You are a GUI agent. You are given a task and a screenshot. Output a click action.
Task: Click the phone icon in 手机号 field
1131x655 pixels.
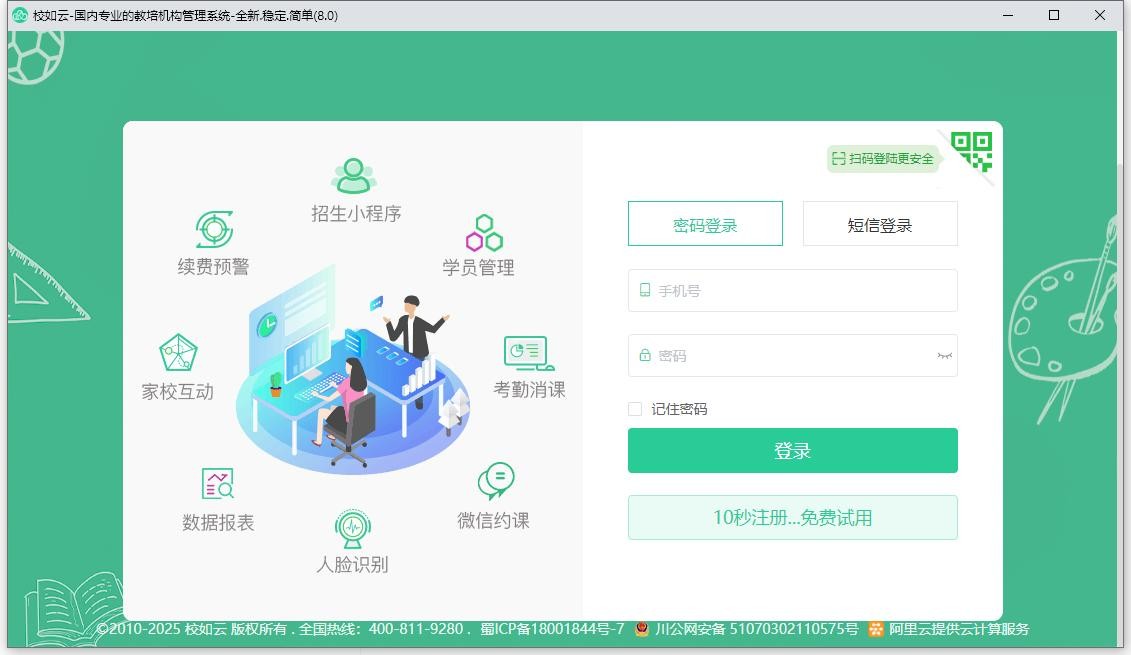pyautogui.click(x=645, y=290)
